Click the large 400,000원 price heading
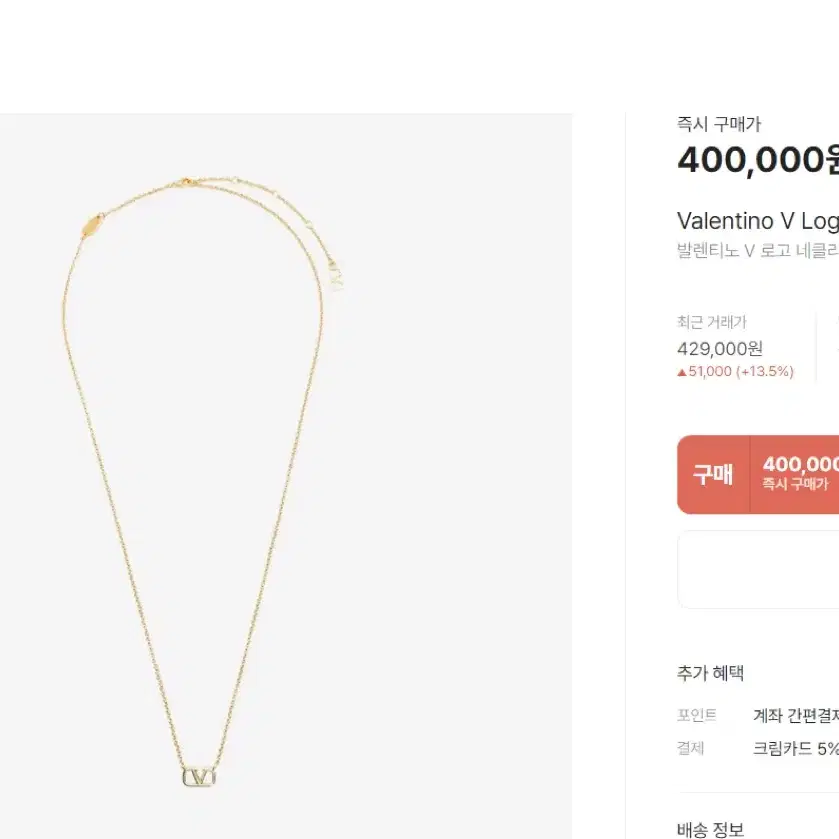Image resolution: width=839 pixels, height=839 pixels. tap(758, 160)
